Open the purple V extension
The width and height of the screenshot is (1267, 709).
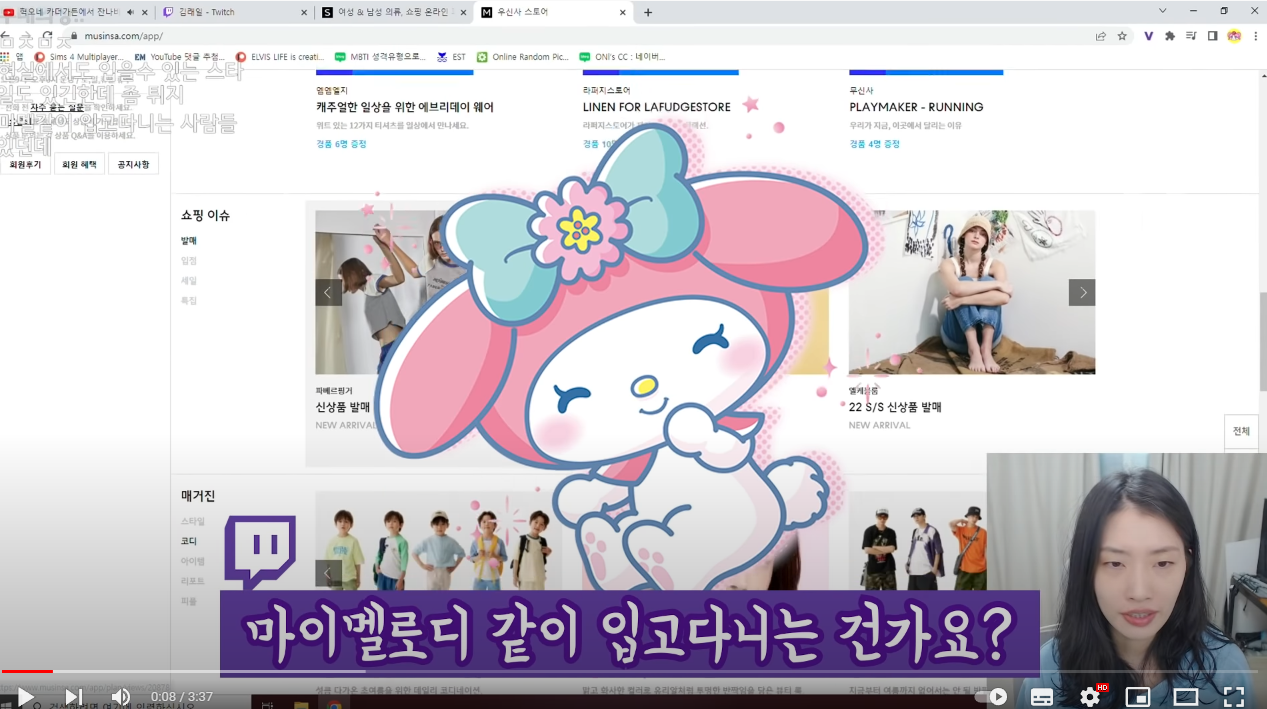[1148, 36]
